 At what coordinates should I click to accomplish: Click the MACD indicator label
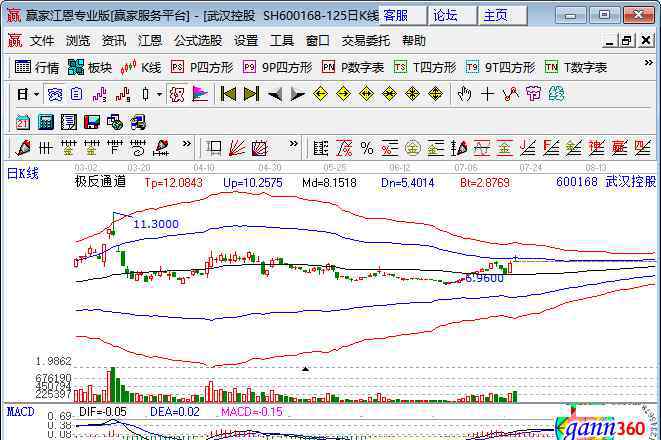[21, 411]
